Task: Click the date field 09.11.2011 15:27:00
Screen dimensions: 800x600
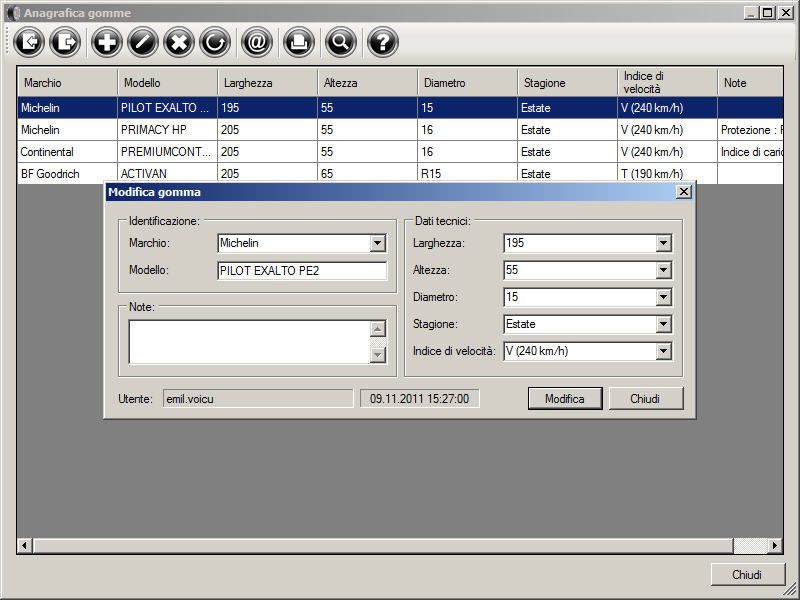Action: coord(419,398)
